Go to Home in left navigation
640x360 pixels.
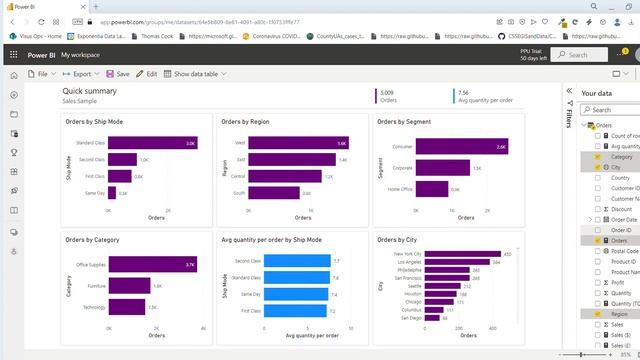(x=14, y=76)
